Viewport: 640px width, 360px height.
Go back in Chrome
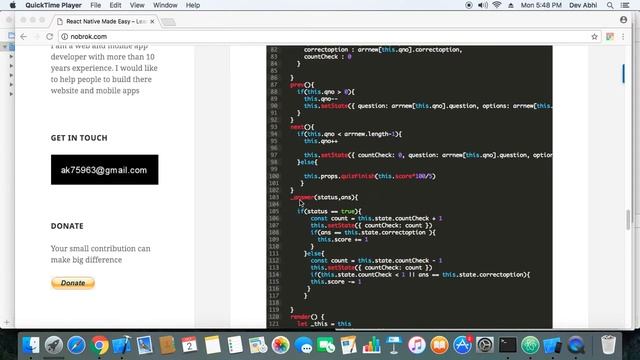pos(24,36)
